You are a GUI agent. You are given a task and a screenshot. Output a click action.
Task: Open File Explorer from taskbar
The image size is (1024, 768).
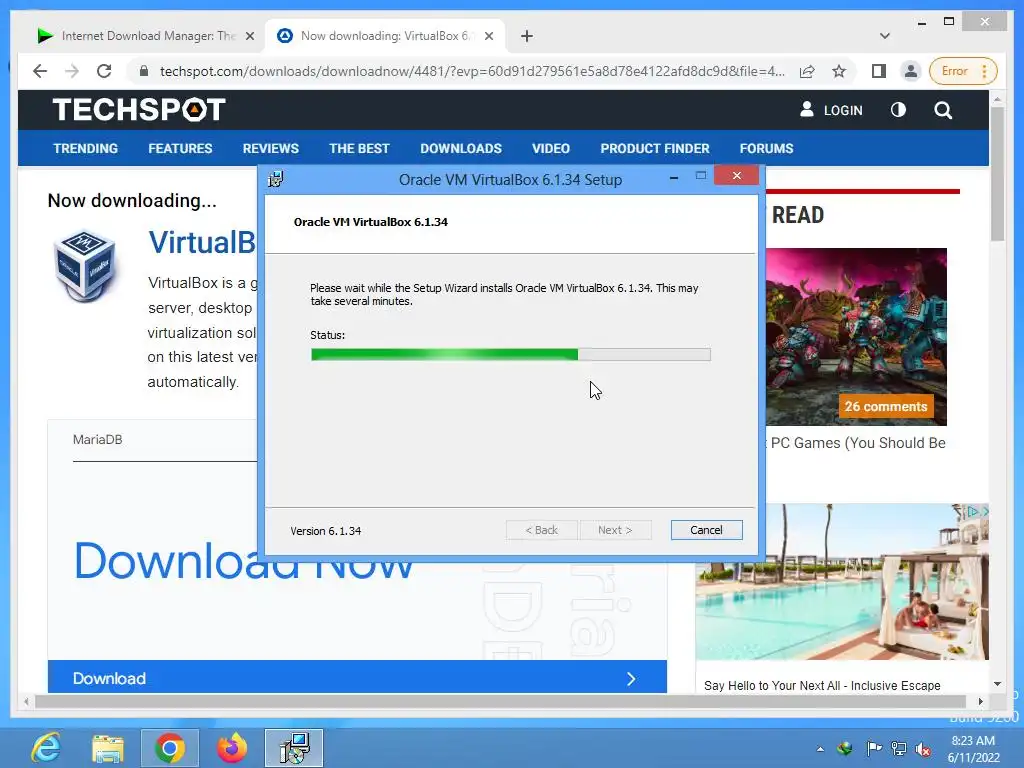[108, 748]
